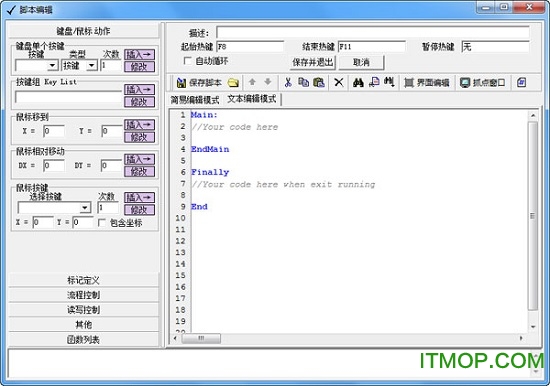The height and width of the screenshot is (386, 550).
Task: Click 插入 for the Key List group
Action: (139, 89)
